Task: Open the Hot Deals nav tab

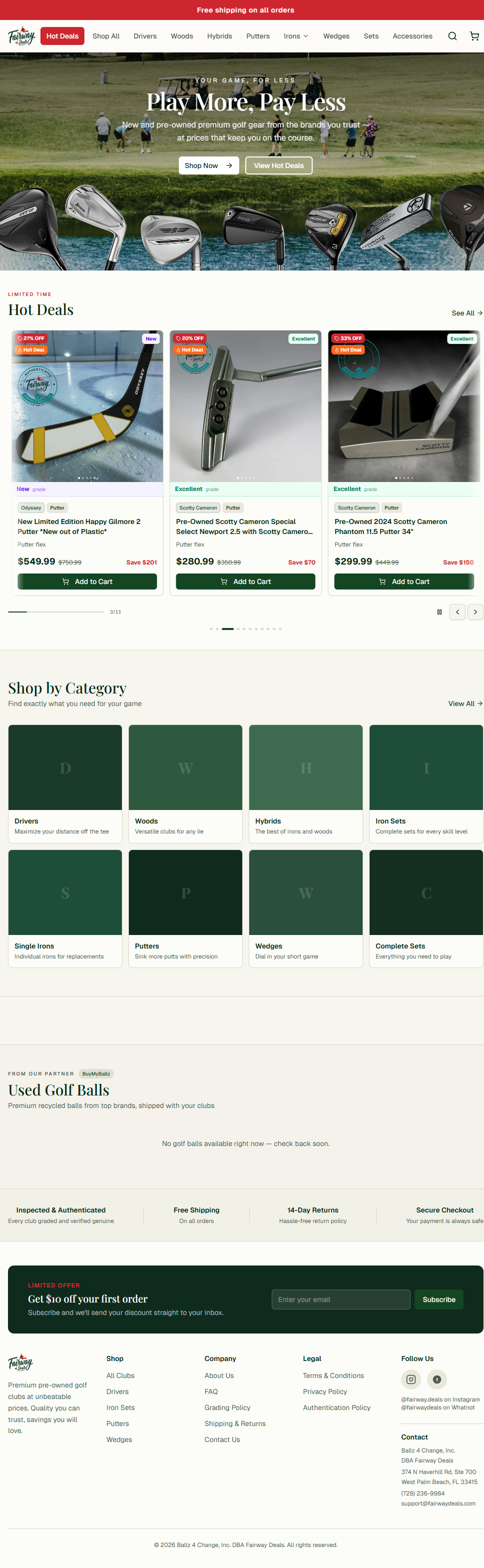Action: [62, 36]
